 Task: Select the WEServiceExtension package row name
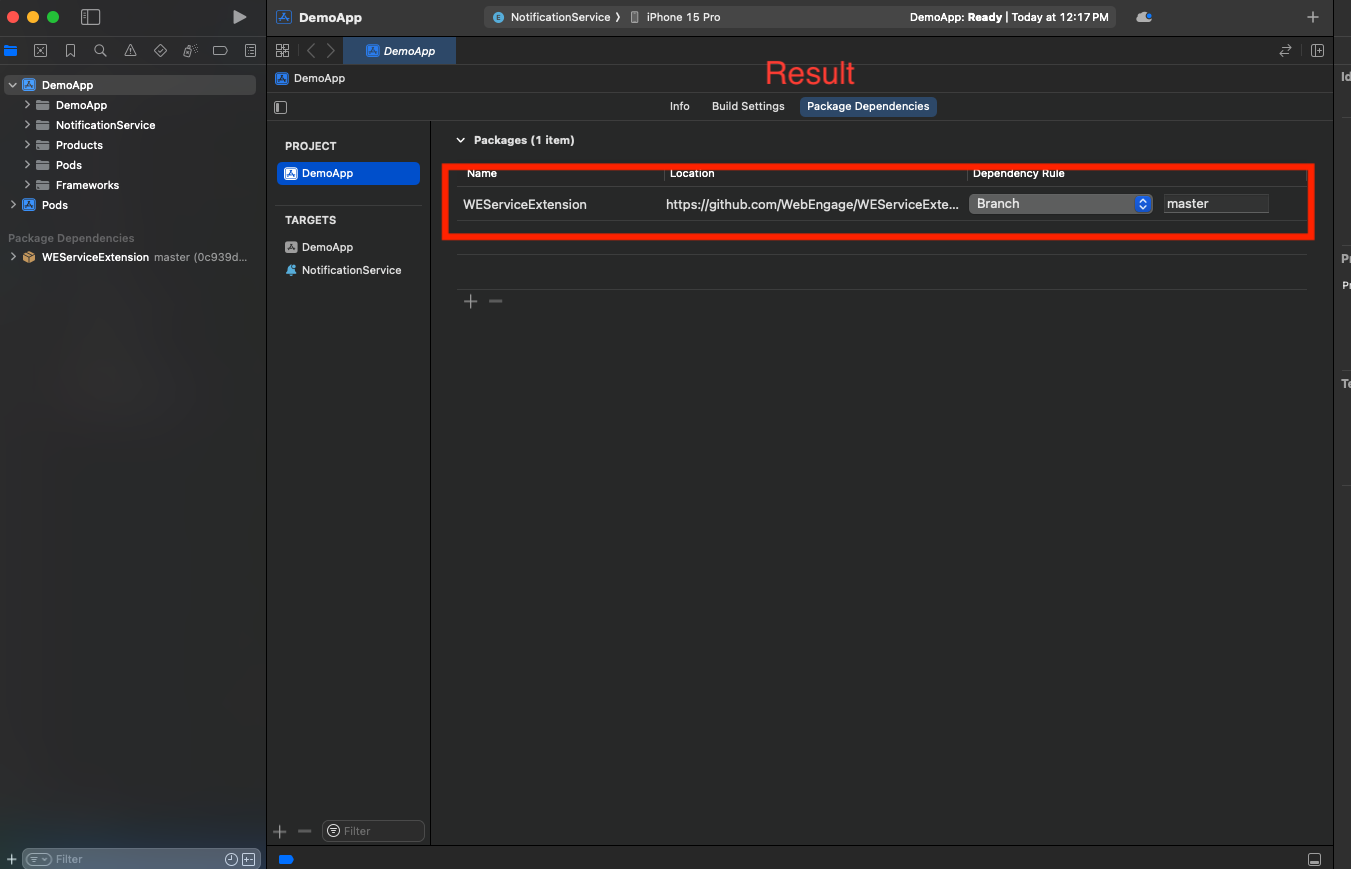(525, 204)
